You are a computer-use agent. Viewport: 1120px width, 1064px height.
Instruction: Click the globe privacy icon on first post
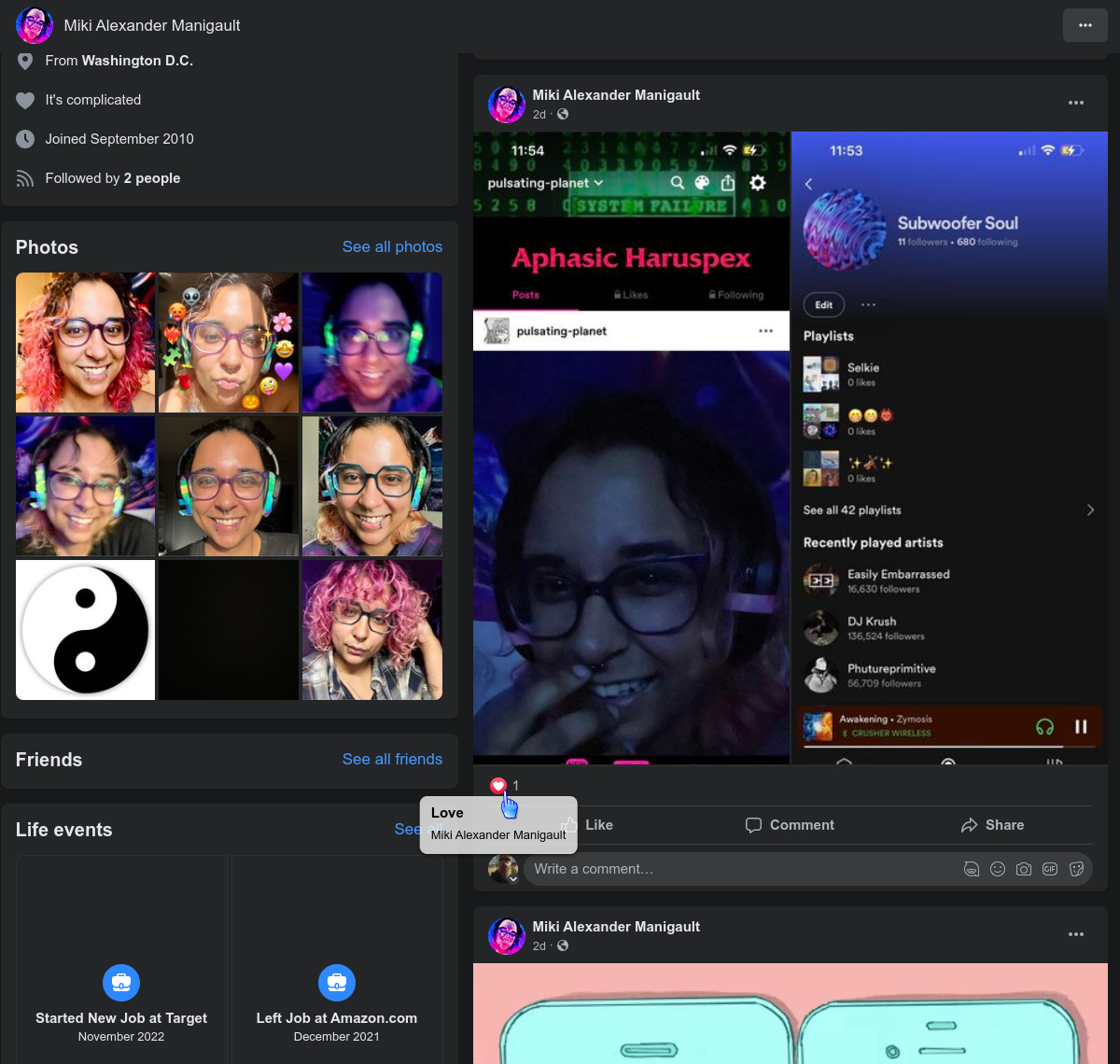(563, 115)
